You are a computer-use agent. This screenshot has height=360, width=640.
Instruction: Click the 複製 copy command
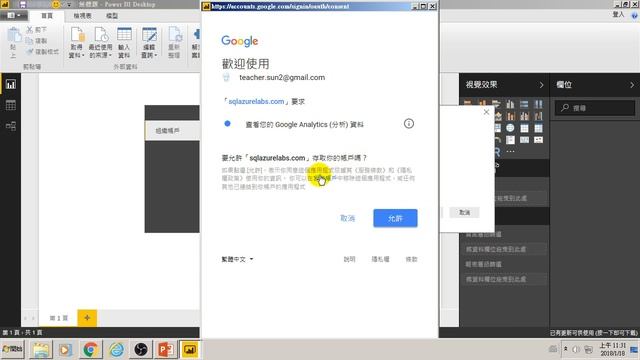click(37, 41)
